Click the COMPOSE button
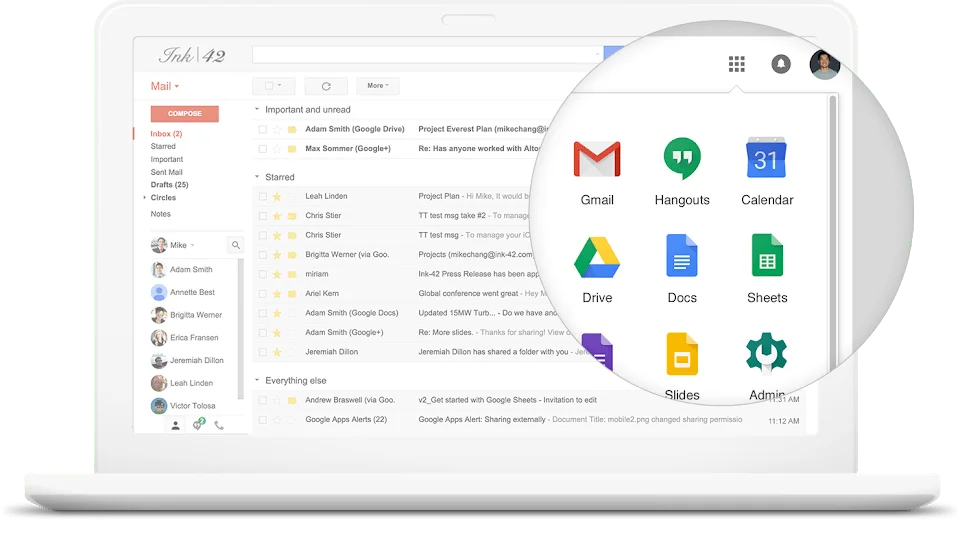960x536 pixels. (184, 114)
